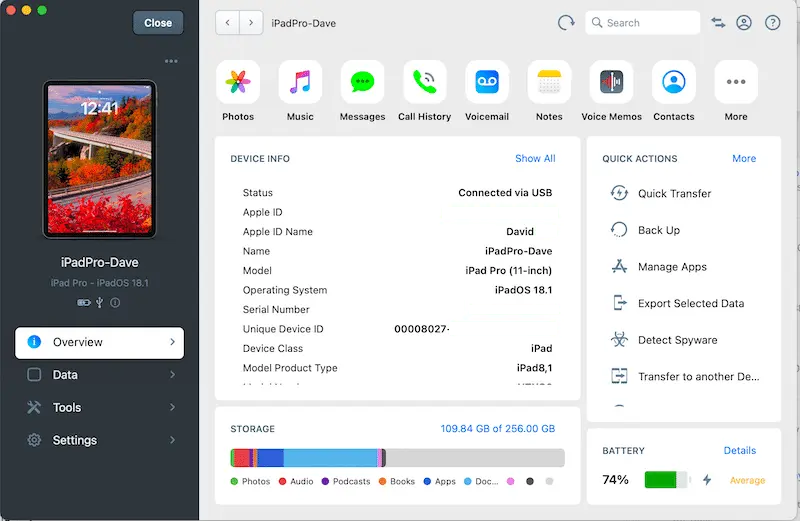Click the storage usage bar
This screenshot has height=521, width=800.
(x=397, y=458)
